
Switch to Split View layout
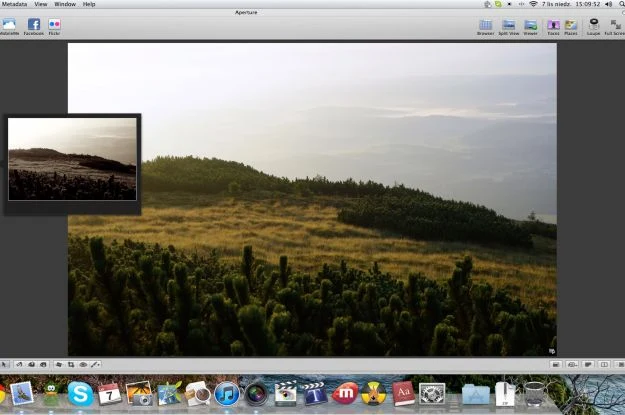509,25
